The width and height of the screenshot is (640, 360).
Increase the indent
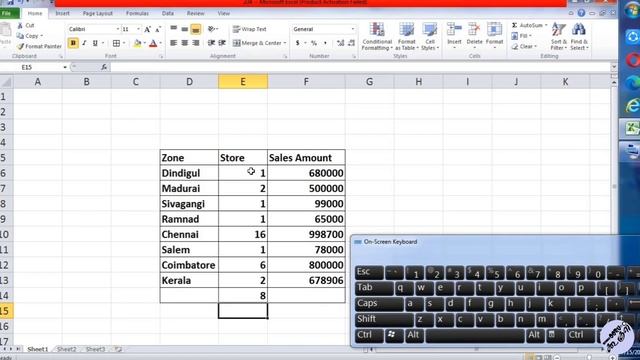point(222,43)
